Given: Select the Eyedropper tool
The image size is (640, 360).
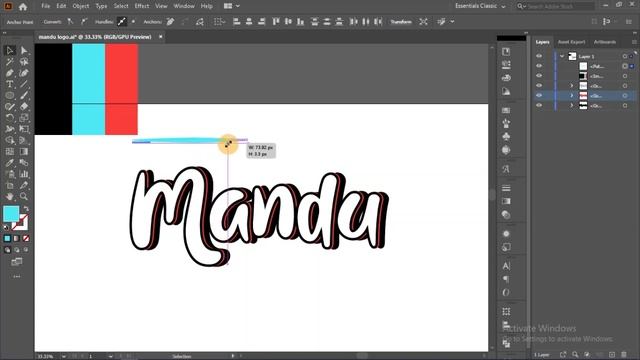Looking at the screenshot, I should click(x=10, y=163).
